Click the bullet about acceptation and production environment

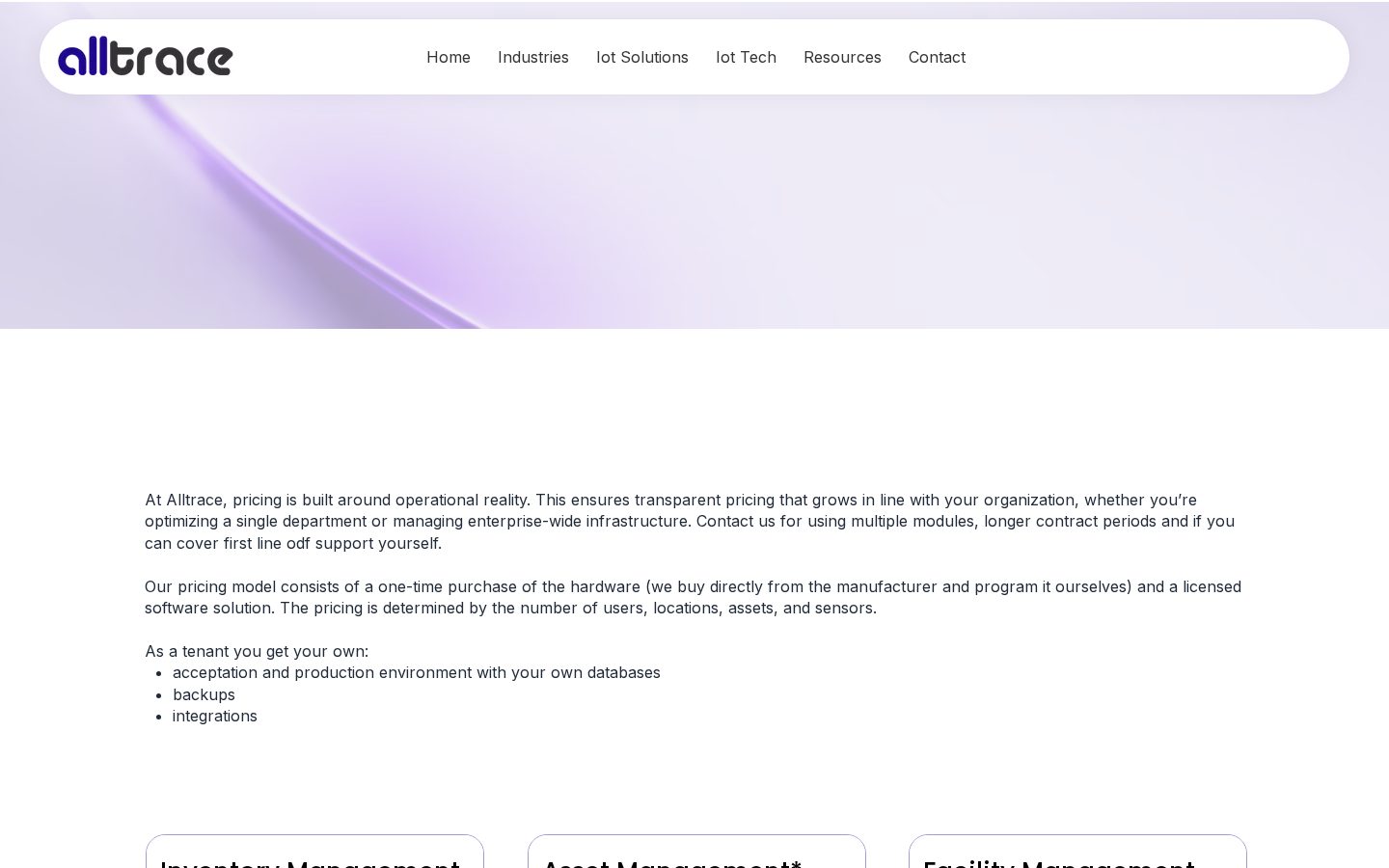417,672
